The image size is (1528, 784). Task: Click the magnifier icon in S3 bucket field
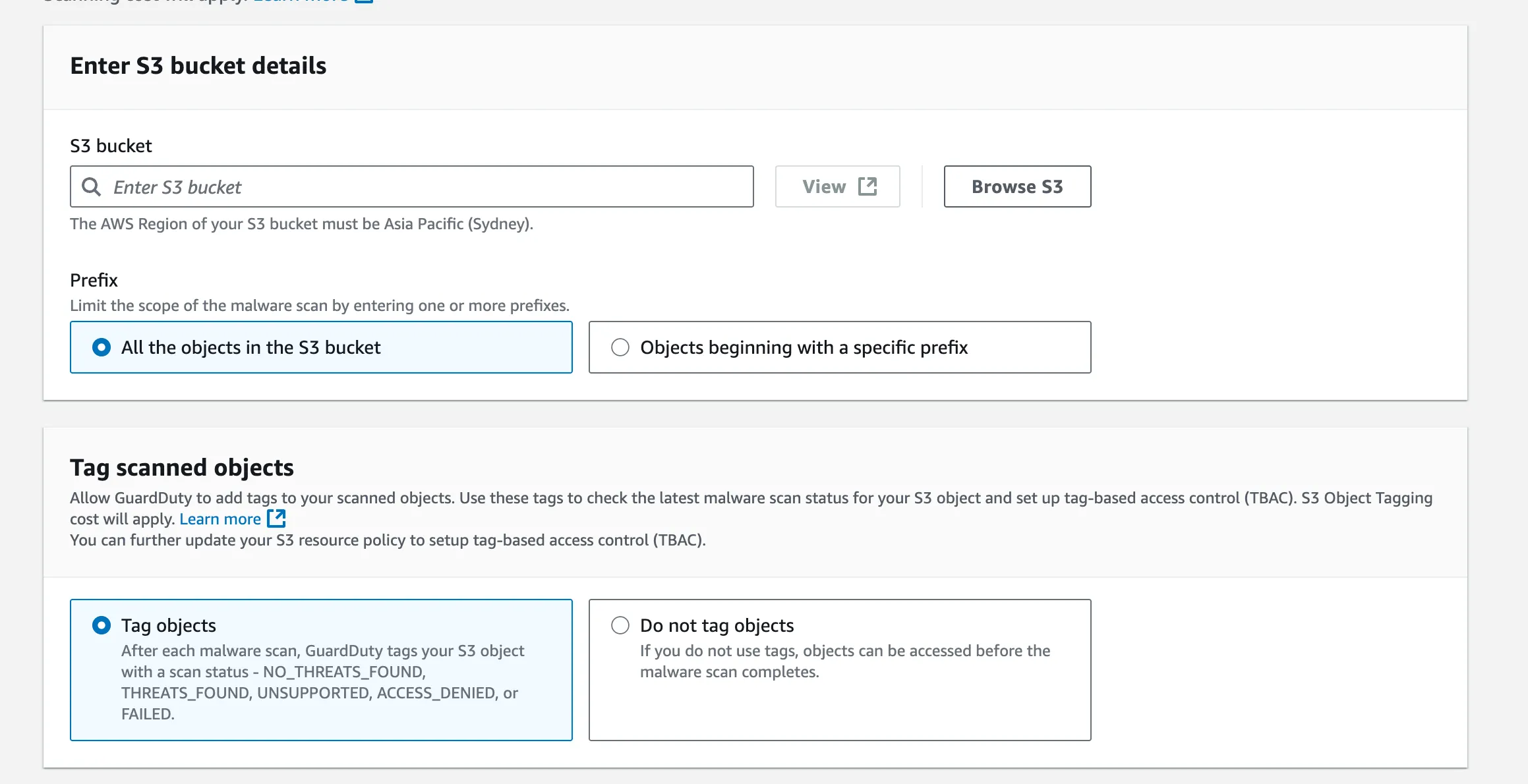pyautogui.click(x=91, y=187)
